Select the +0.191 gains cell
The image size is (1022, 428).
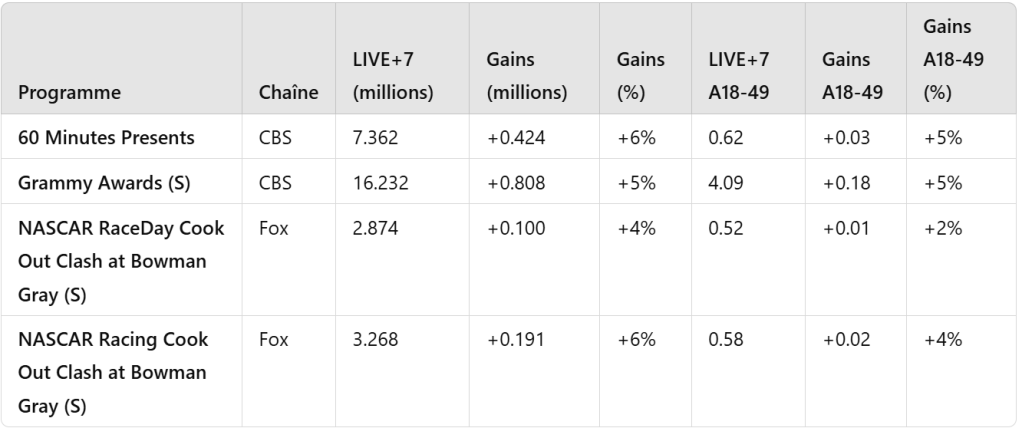coord(515,340)
